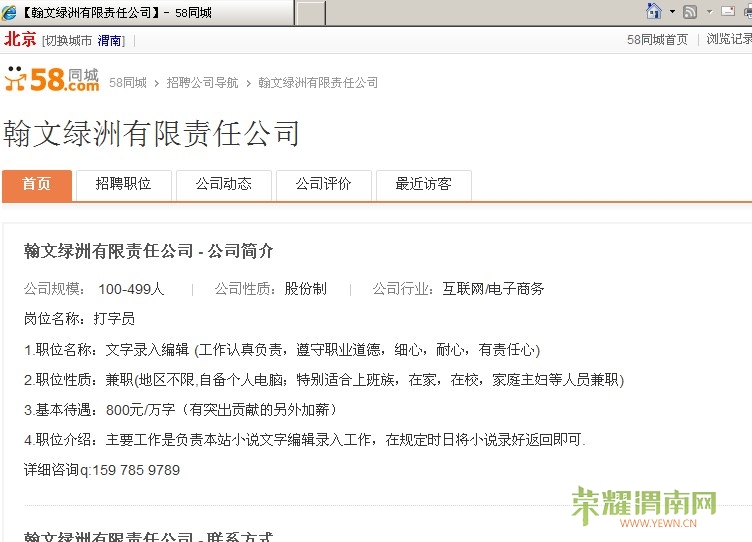Click the 3.基本待遇：800元/万字 line
Screen dimensions: 752x542
click(x=181, y=410)
